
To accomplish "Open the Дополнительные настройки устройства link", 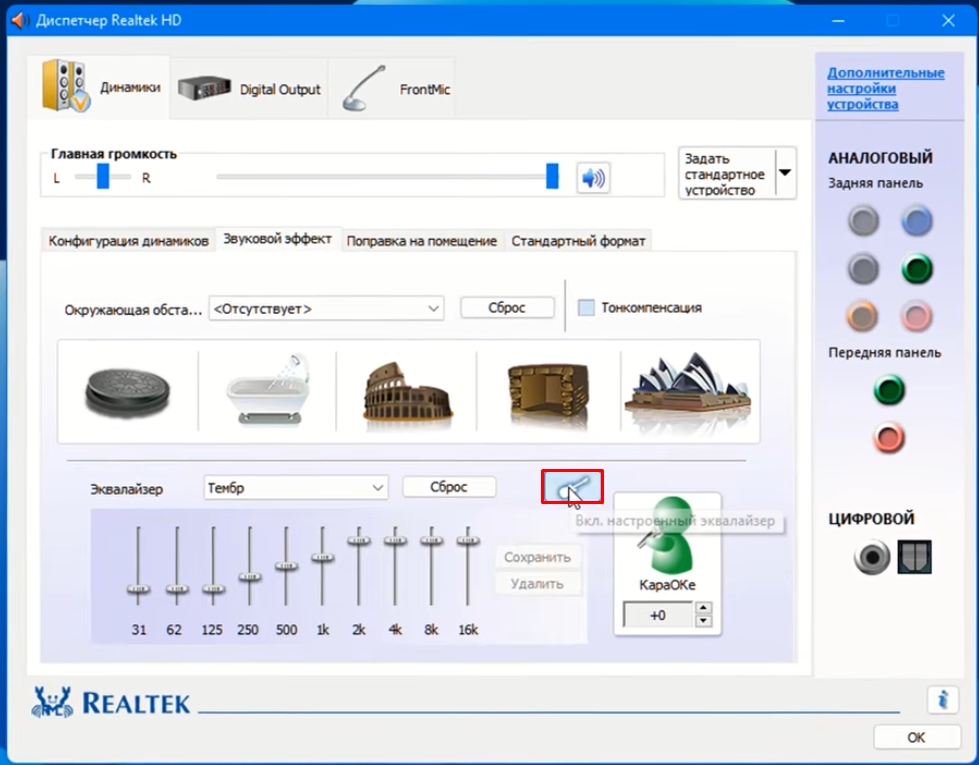I will 886,89.
